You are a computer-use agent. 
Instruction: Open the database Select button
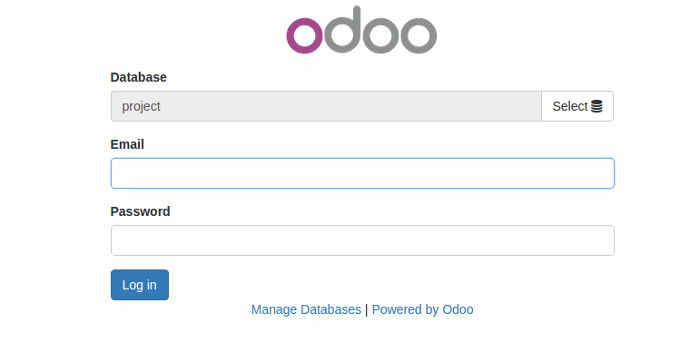click(x=577, y=106)
